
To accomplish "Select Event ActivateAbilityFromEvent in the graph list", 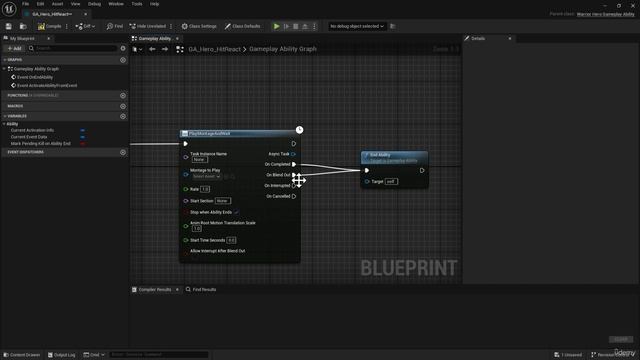I will [x=47, y=86].
